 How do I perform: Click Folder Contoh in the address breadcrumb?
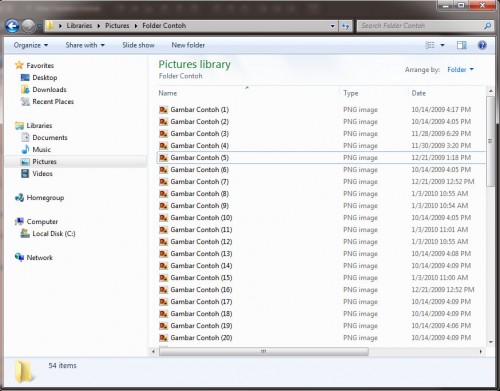(164, 26)
